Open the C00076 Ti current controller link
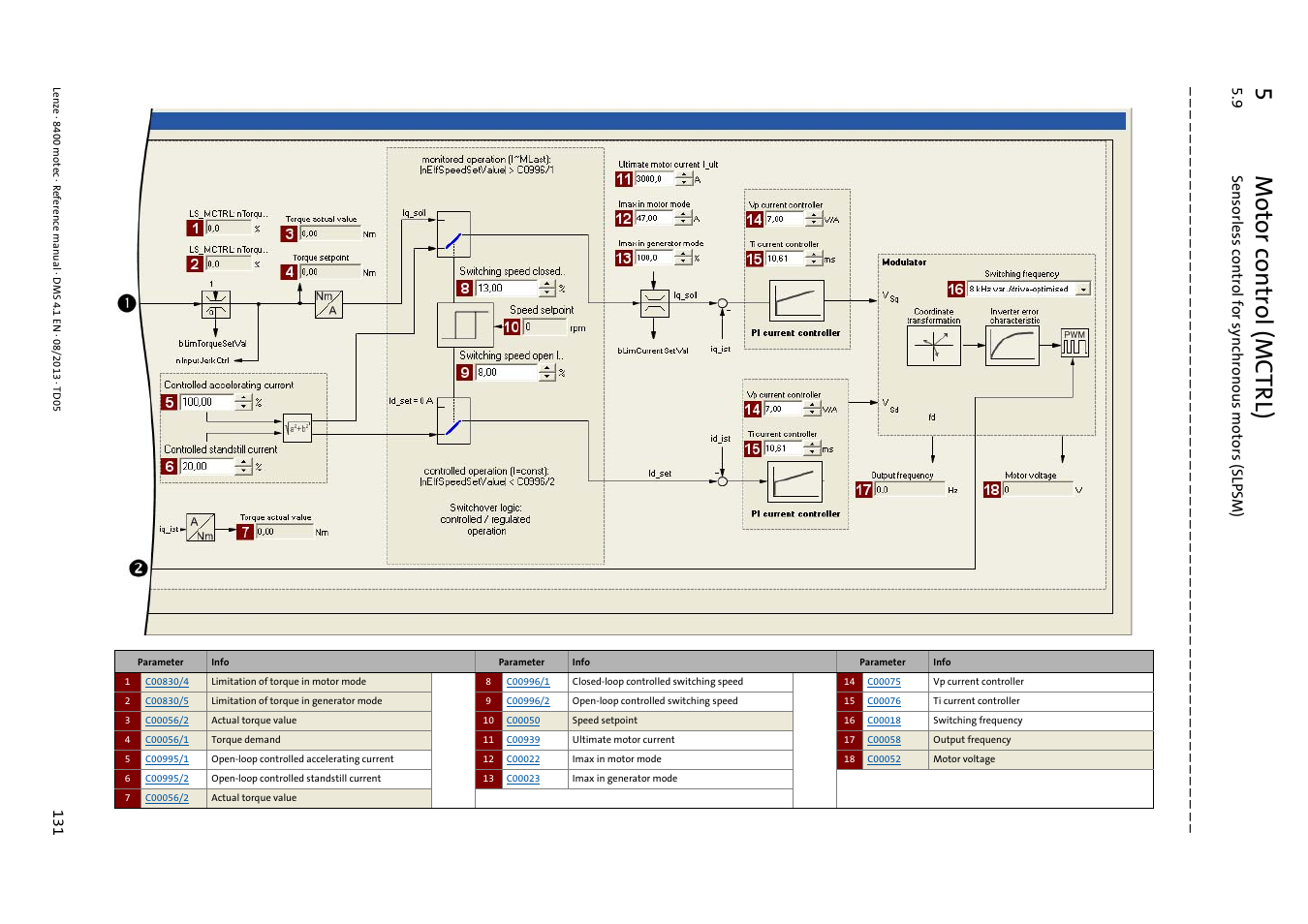 pos(884,701)
